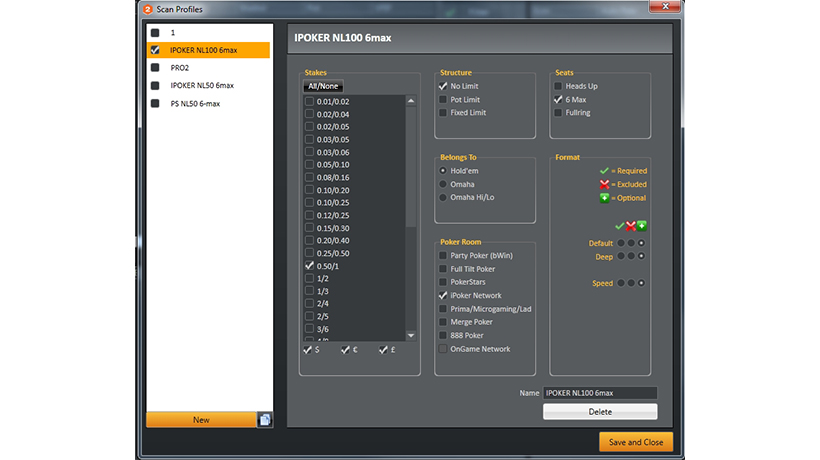Click the copy profile icon beside New
Viewport: 820px width, 460px height.
coord(265,420)
